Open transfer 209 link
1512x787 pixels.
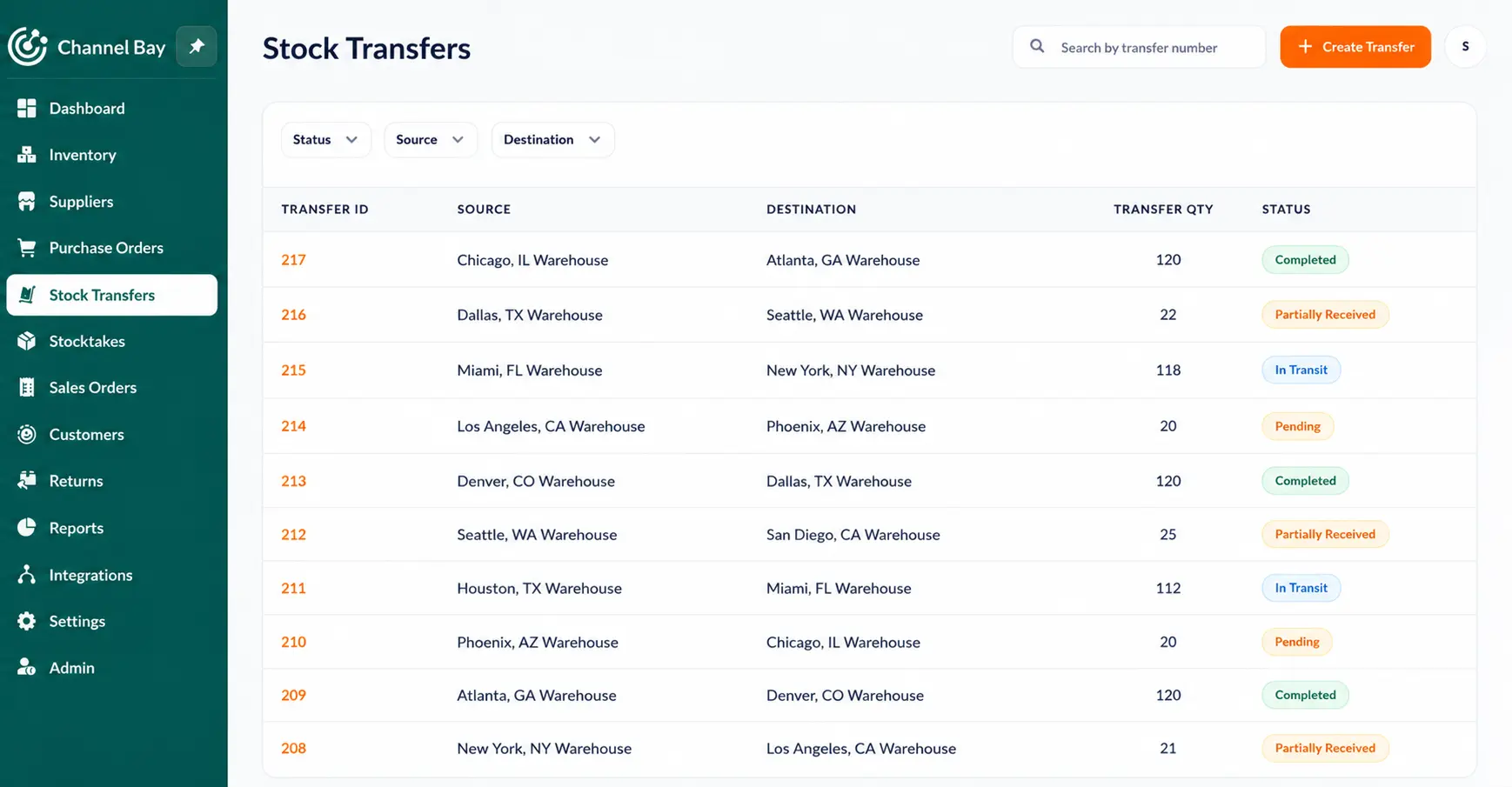[293, 696]
